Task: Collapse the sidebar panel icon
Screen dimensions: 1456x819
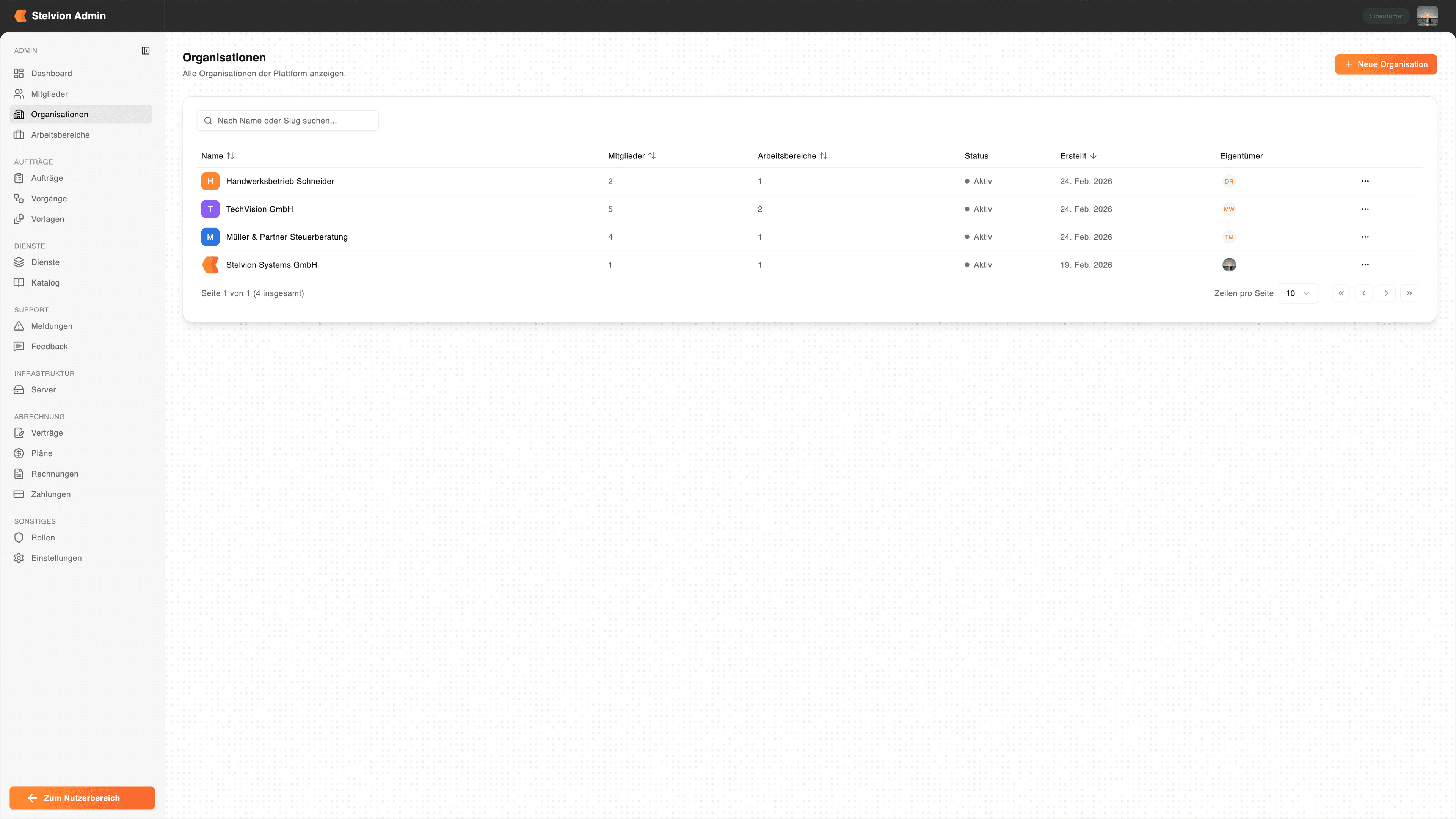Action: point(145,51)
